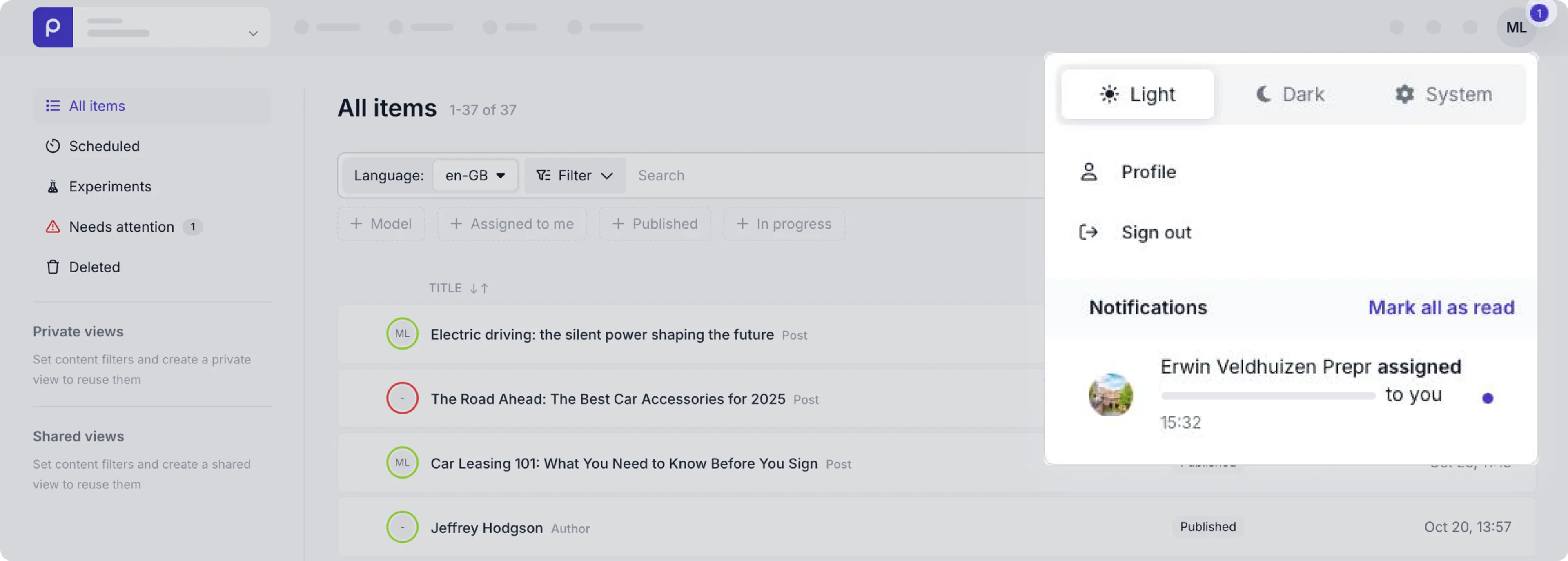Expand the Filter options
The height and width of the screenshot is (561, 1568).
pyautogui.click(x=574, y=175)
